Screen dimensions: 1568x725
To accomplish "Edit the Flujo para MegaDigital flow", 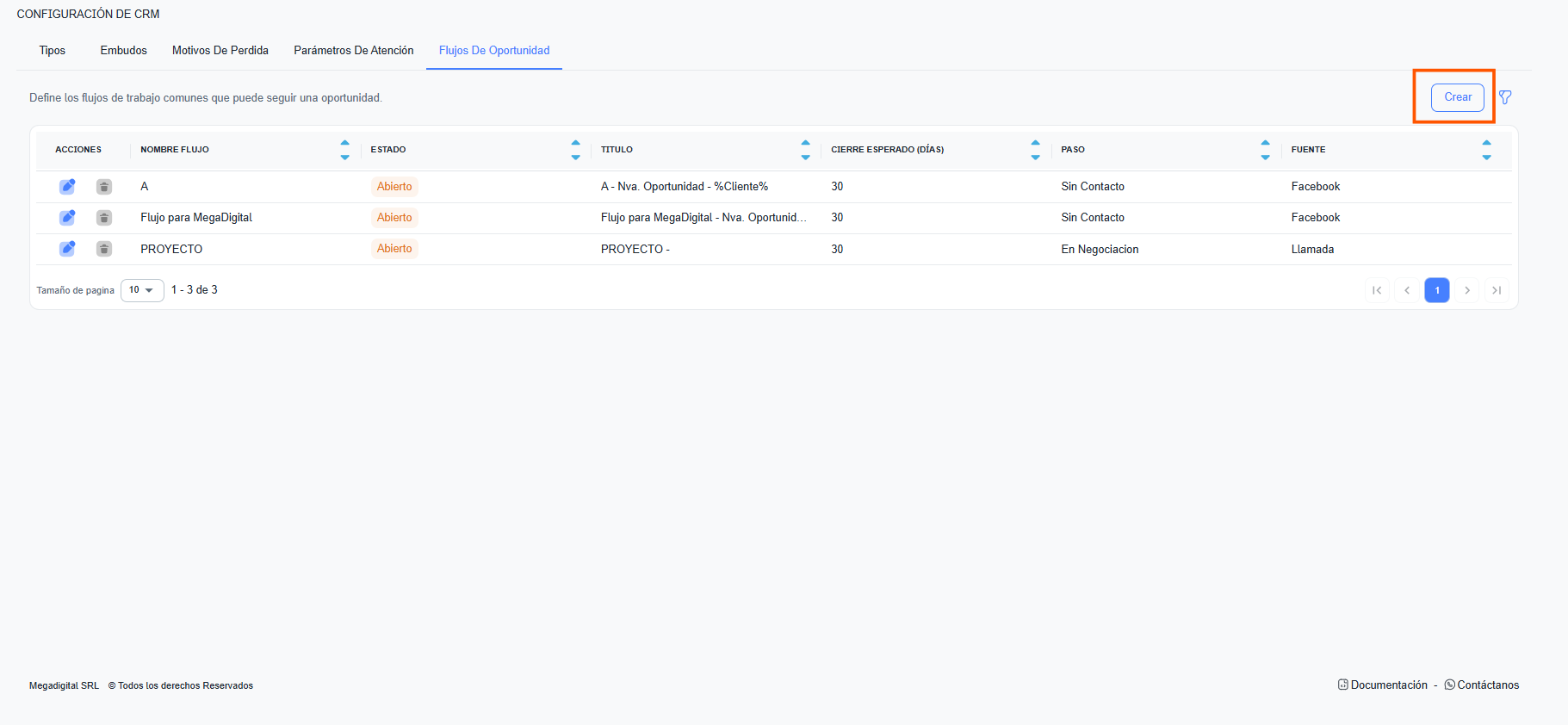I will [x=67, y=218].
